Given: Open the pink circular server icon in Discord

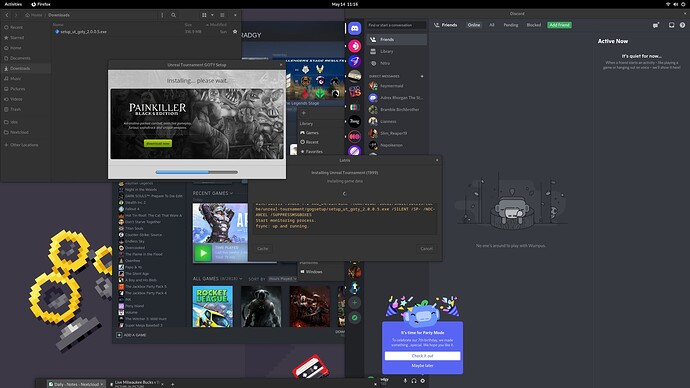Looking at the screenshot, I should (x=355, y=46).
